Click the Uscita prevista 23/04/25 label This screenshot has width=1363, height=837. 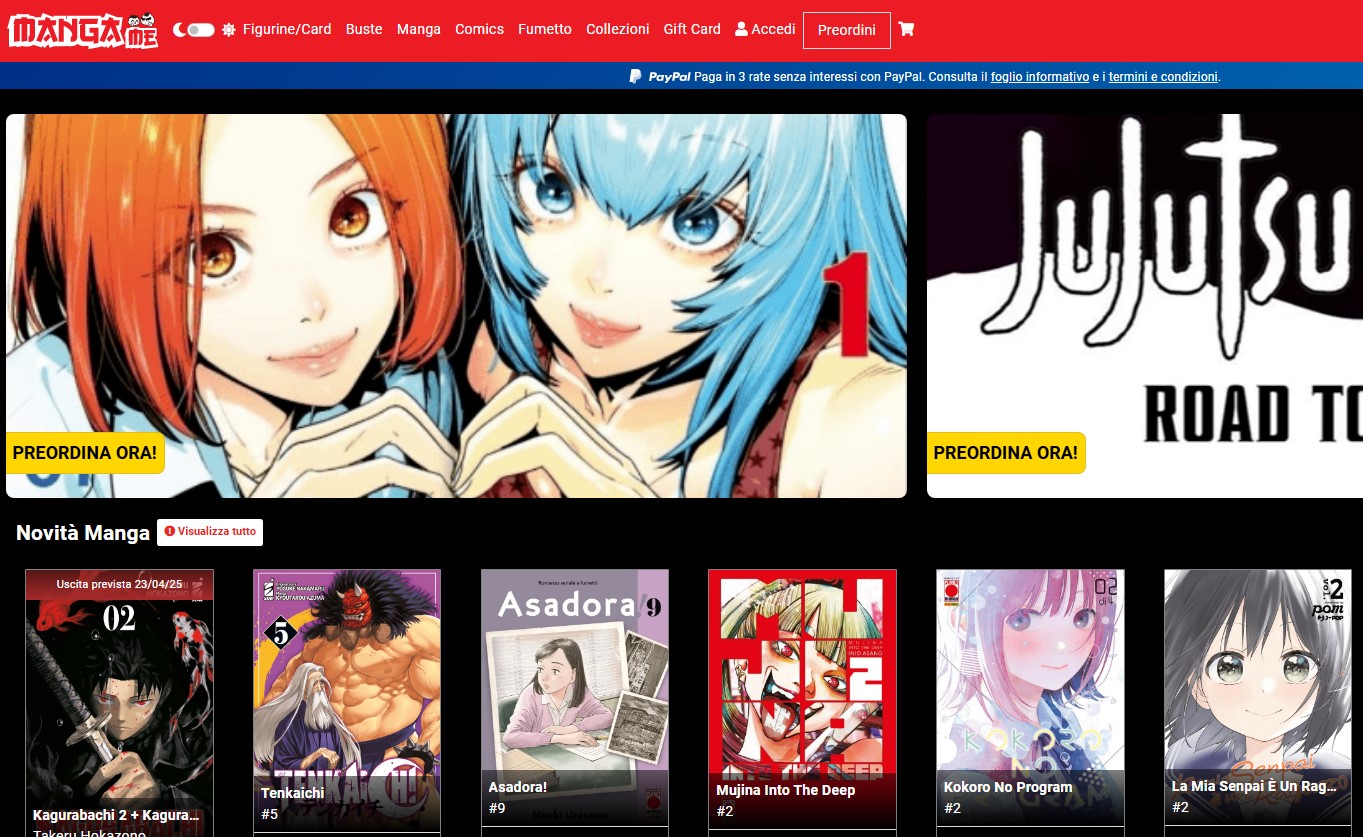point(120,584)
